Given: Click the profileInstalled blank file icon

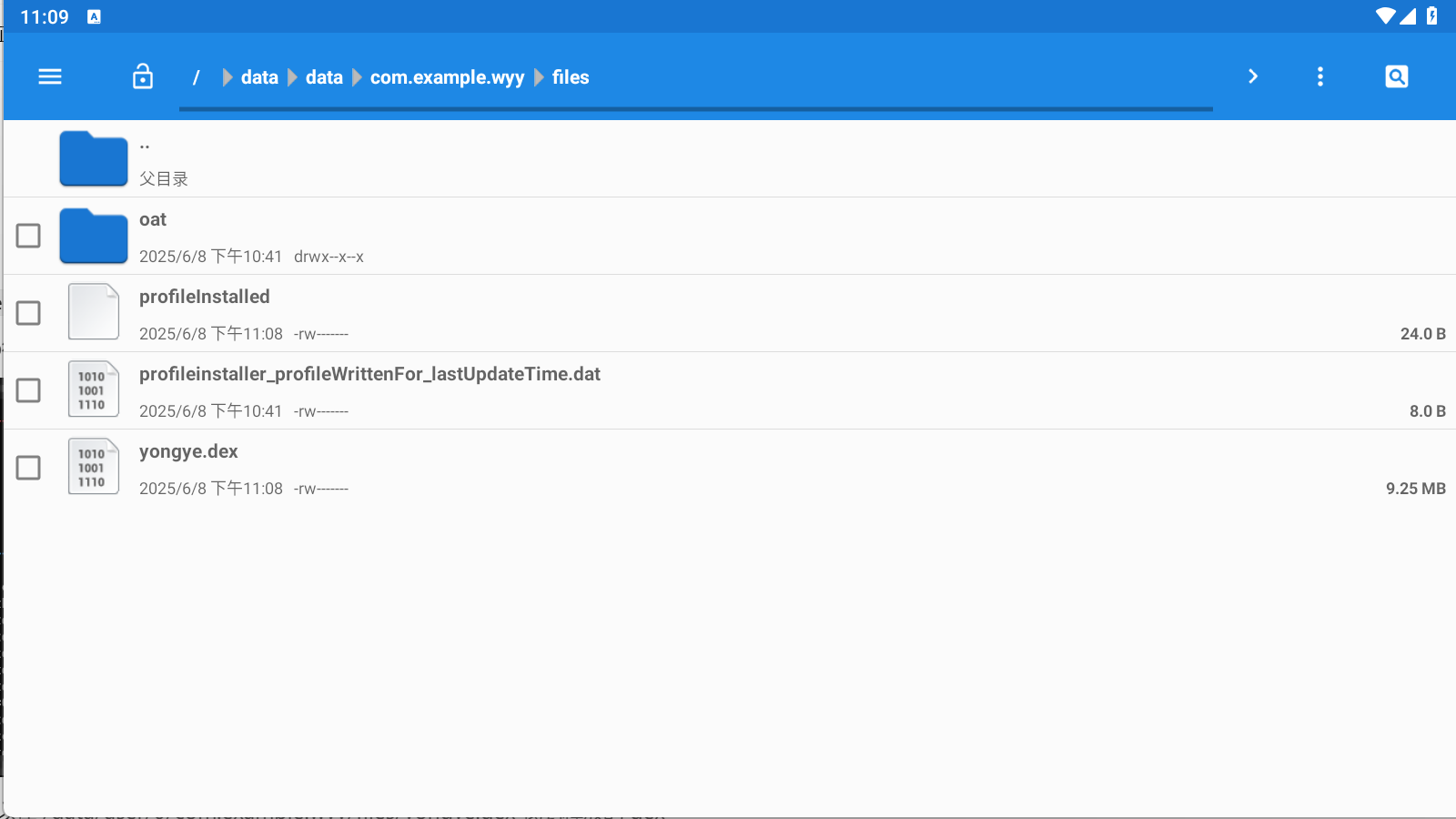Looking at the screenshot, I should pyautogui.click(x=94, y=312).
